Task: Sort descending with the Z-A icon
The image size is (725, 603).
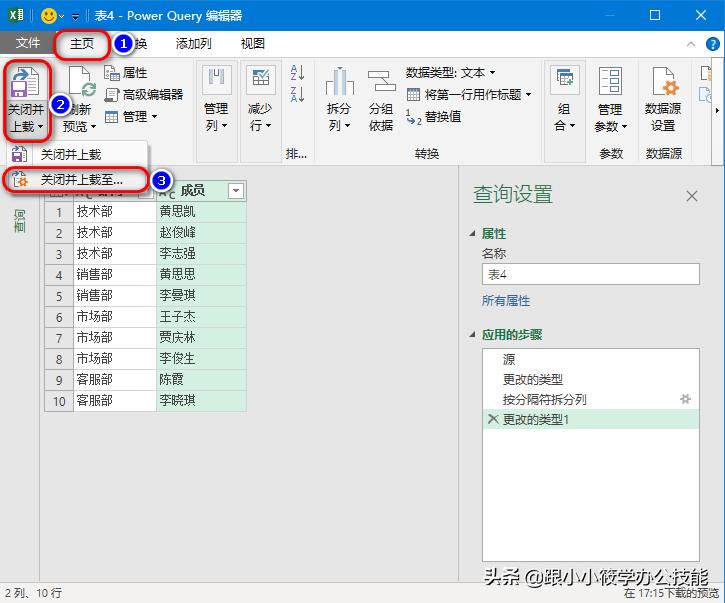Action: [297, 94]
